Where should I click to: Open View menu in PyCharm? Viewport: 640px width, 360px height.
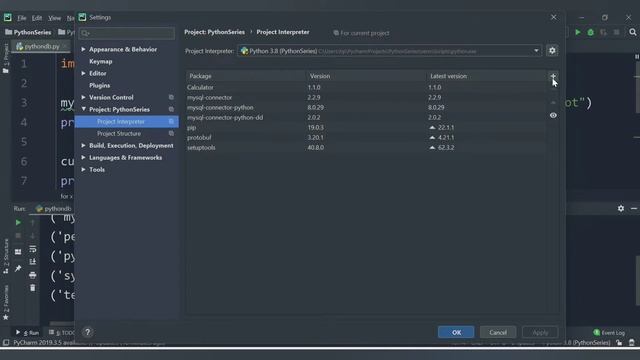[54, 18]
